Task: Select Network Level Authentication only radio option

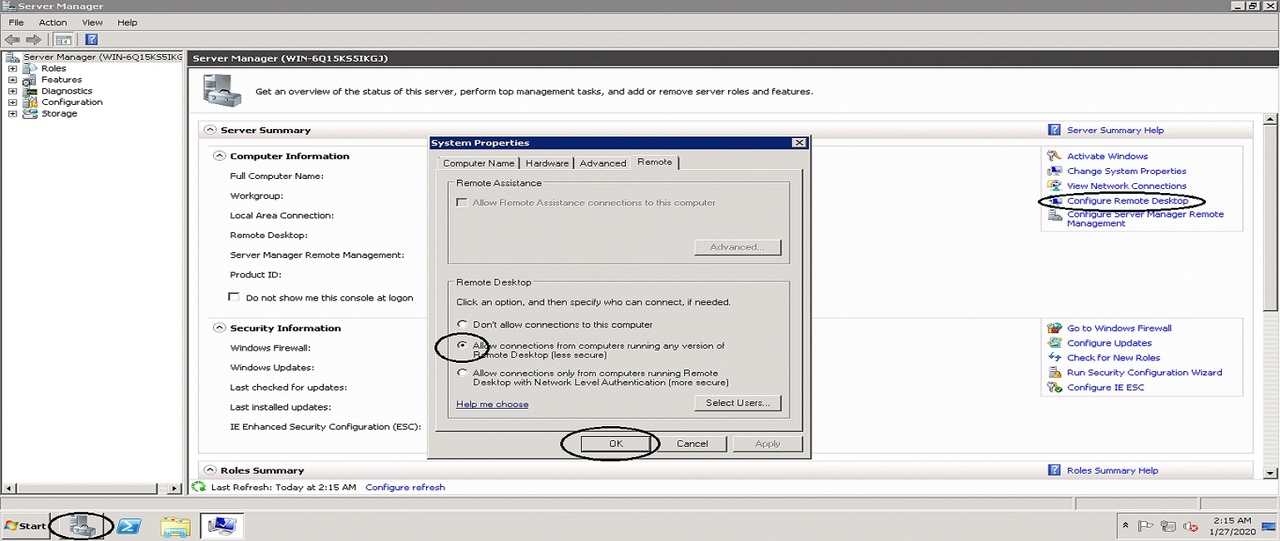Action: pyautogui.click(x=462, y=373)
